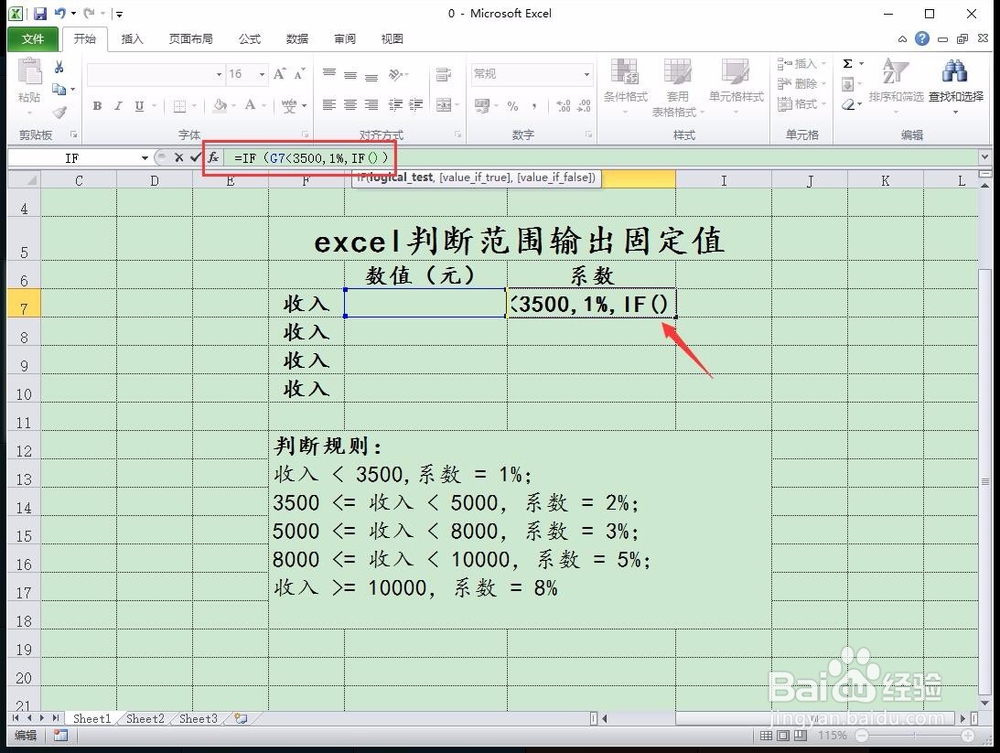Click the Undo arrow icon
Screen dimensions: 1000x753
(x=60, y=13)
